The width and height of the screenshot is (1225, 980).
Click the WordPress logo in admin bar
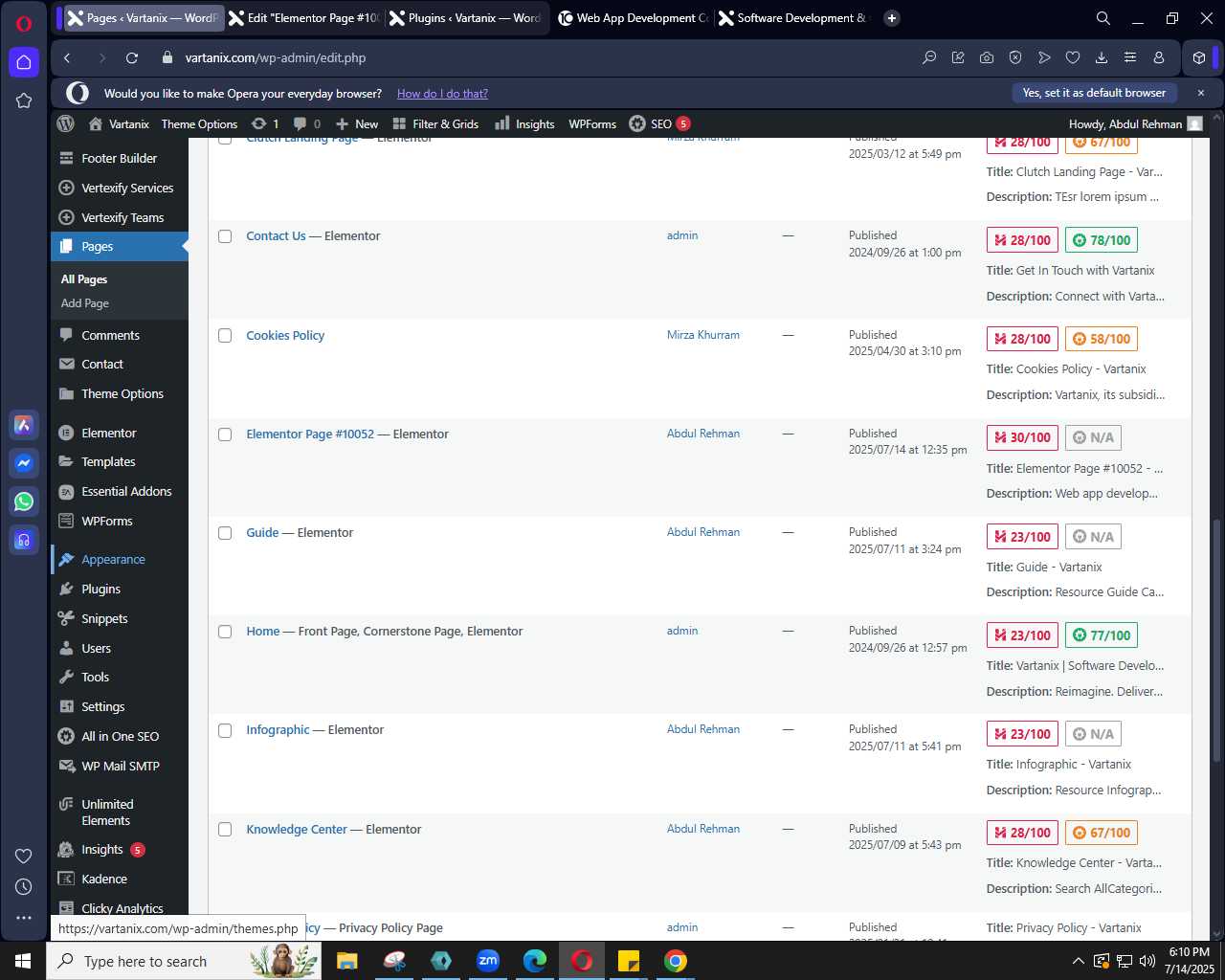66,123
